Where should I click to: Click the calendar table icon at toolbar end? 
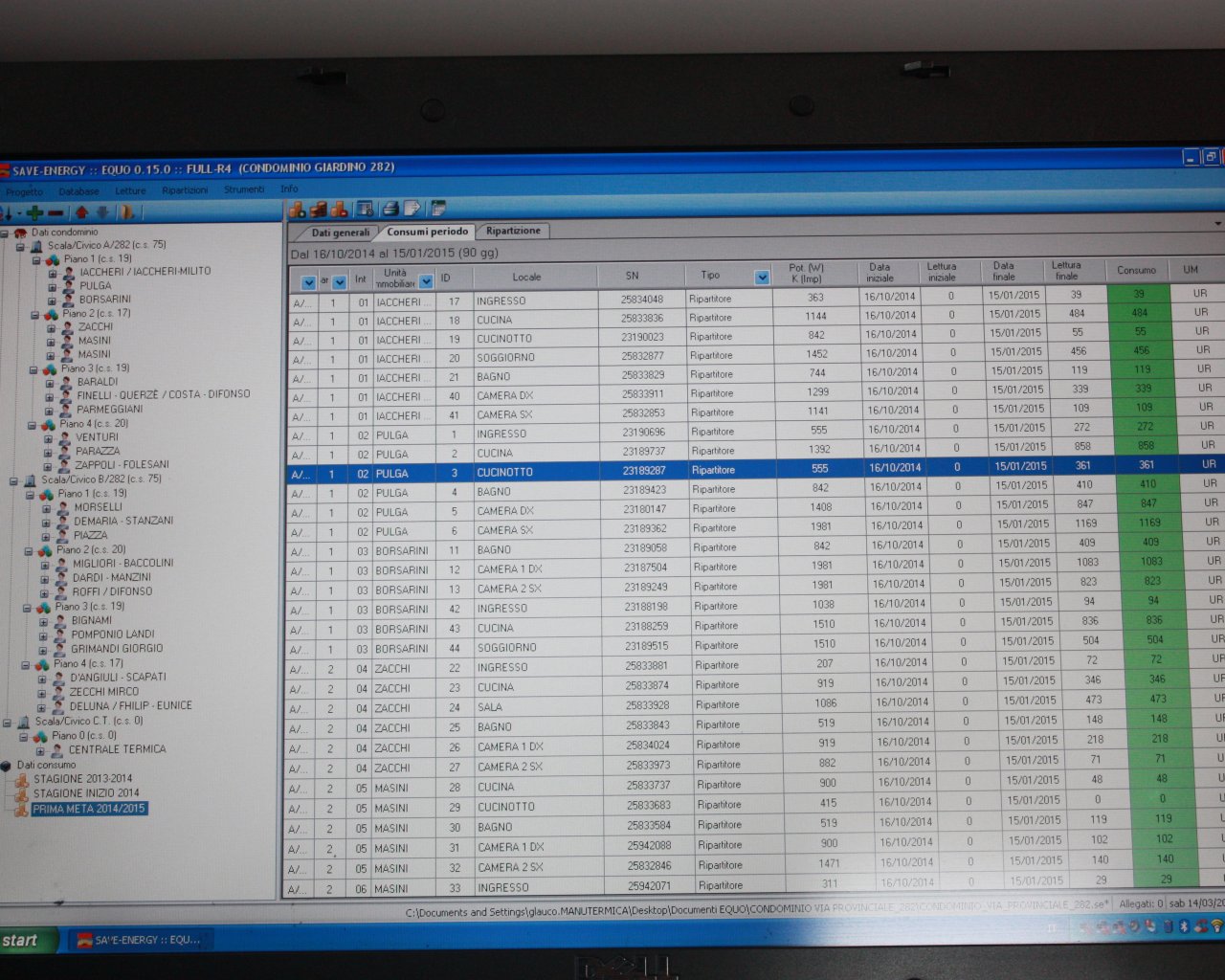pyautogui.click(x=438, y=208)
